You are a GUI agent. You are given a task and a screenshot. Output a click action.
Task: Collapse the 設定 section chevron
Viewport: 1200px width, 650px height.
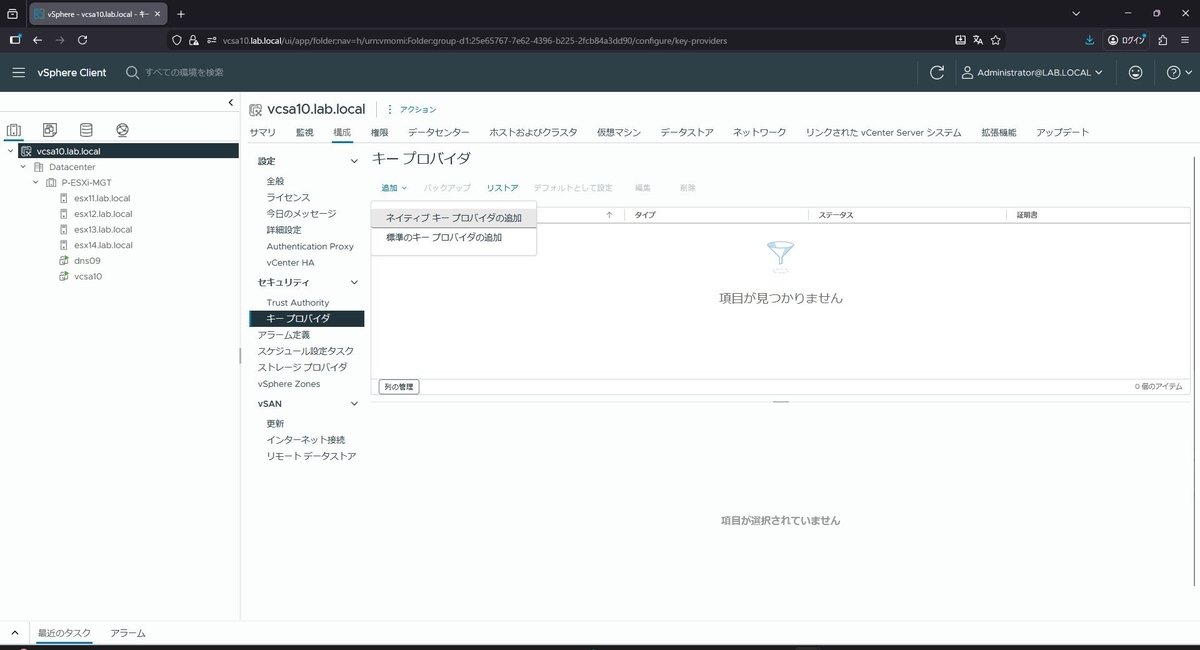[353, 161]
